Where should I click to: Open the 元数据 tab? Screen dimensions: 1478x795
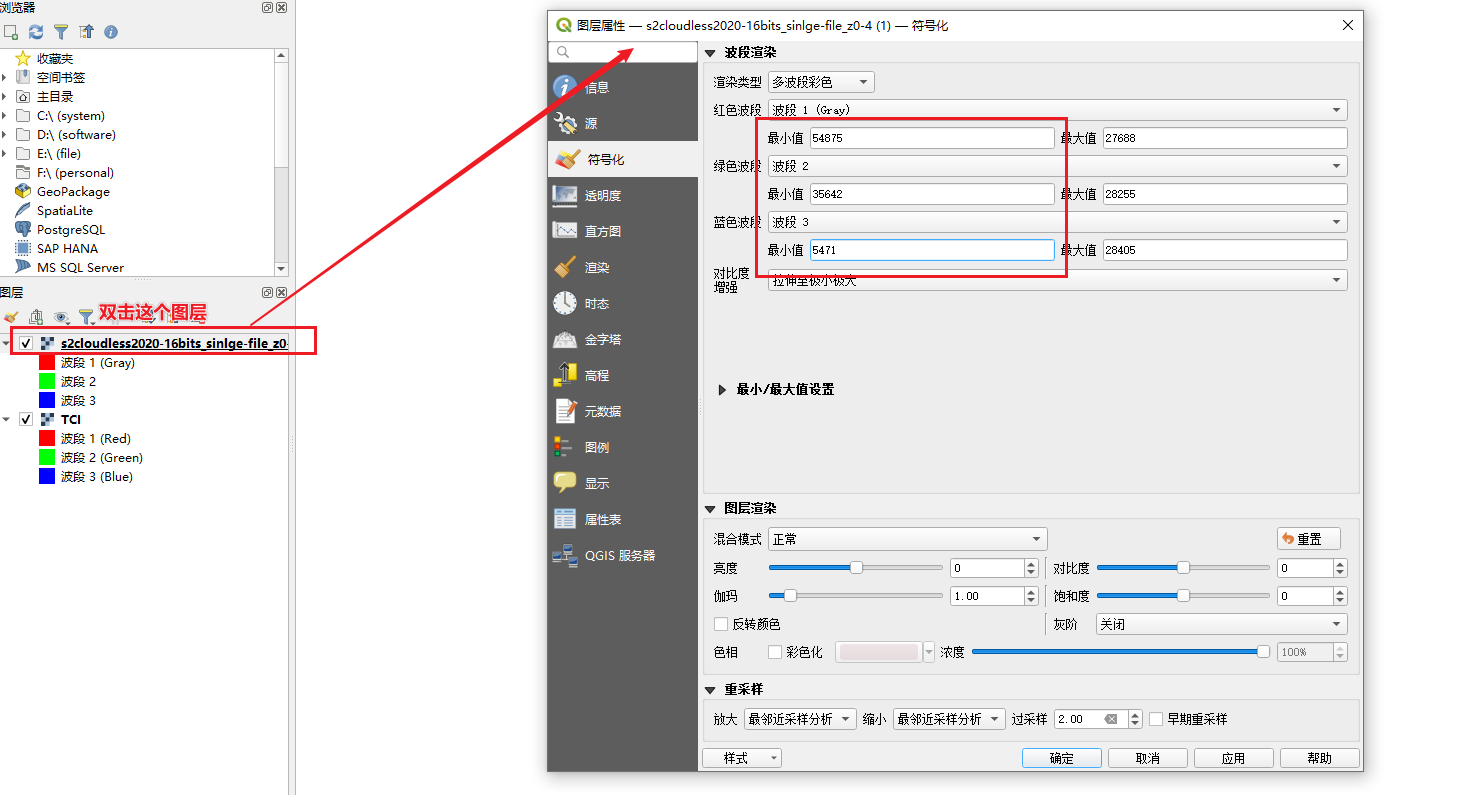(x=623, y=411)
